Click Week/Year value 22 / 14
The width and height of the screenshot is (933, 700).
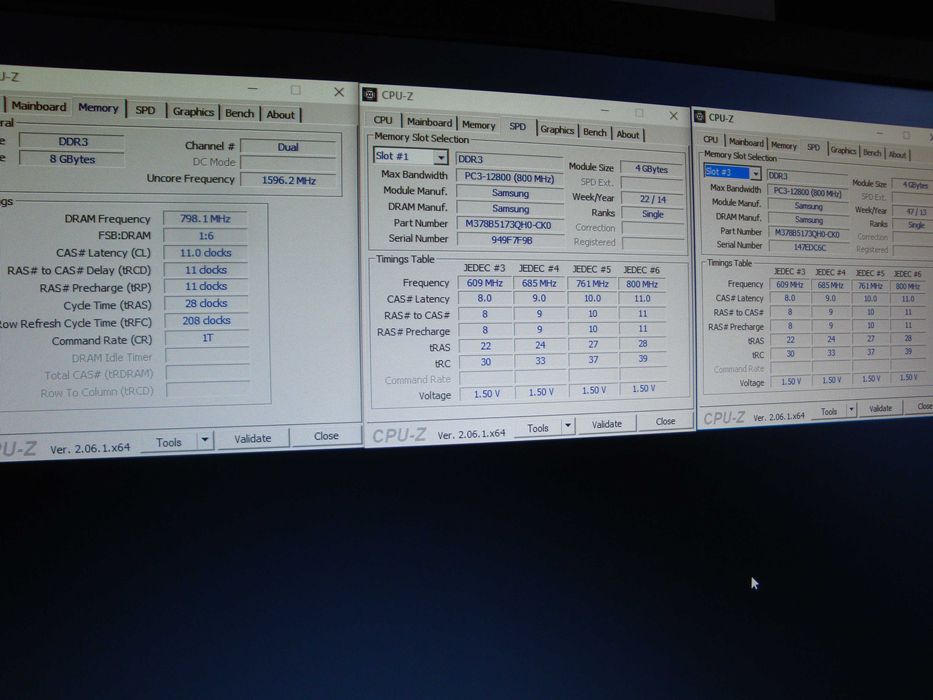pos(653,199)
